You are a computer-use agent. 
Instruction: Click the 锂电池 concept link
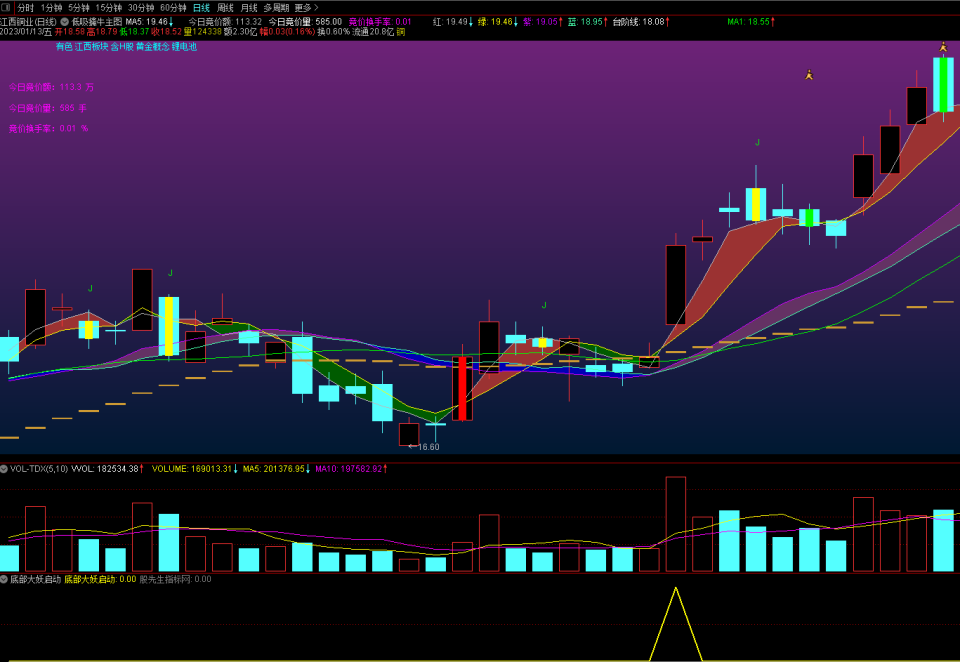184,47
